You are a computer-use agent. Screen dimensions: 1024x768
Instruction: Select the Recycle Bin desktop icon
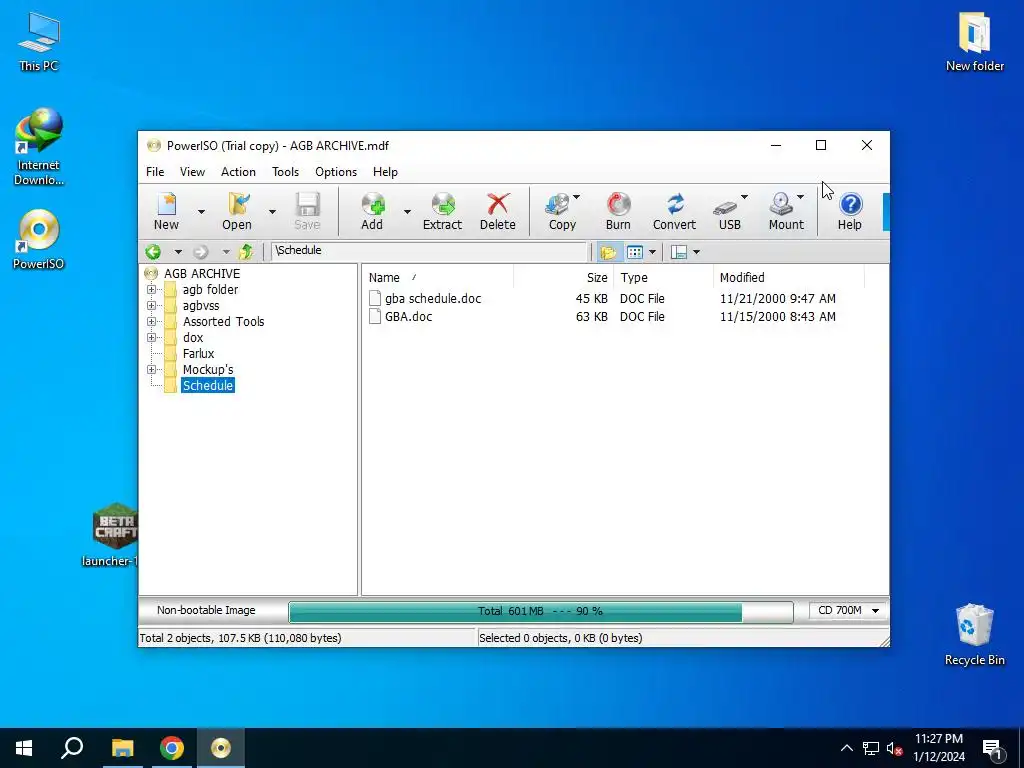[974, 635]
